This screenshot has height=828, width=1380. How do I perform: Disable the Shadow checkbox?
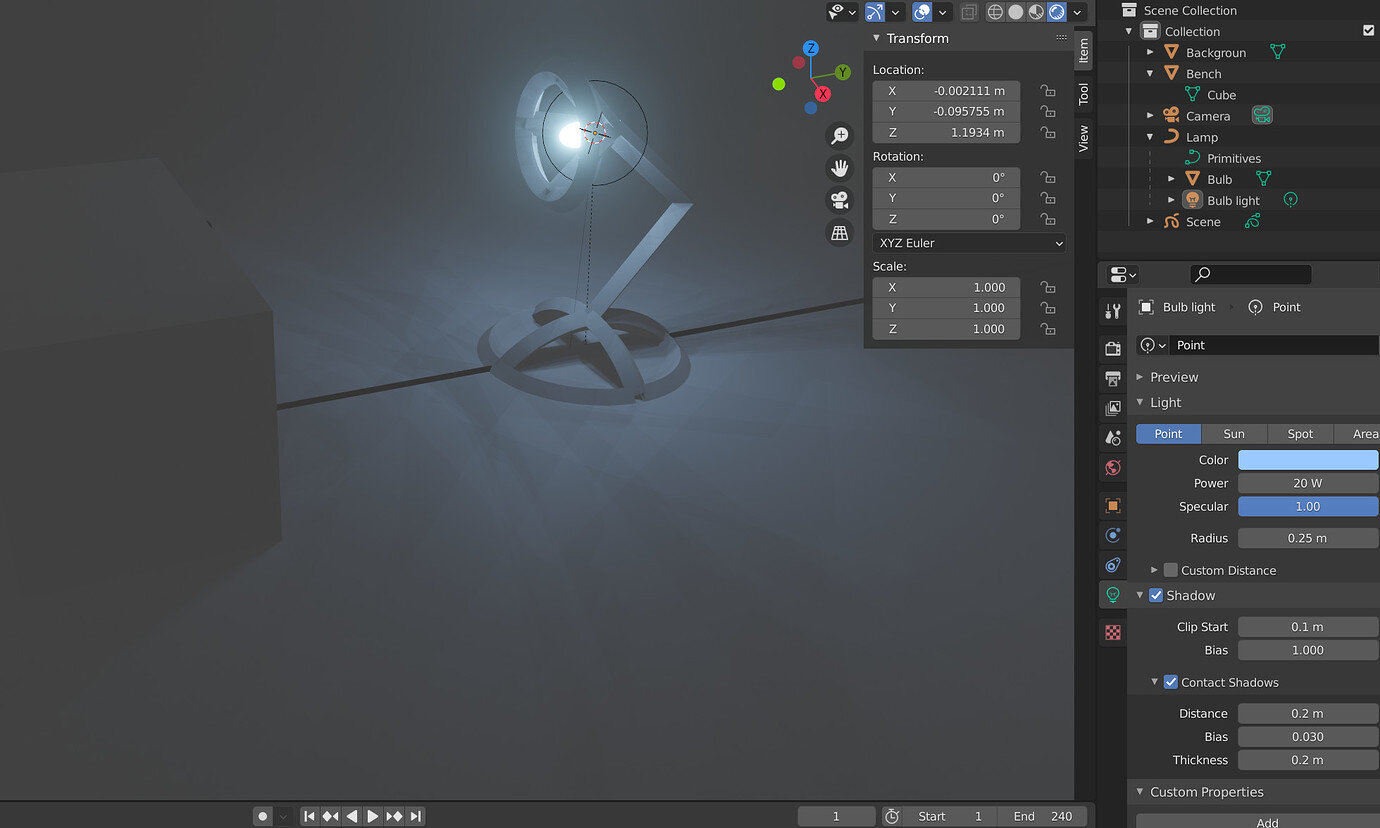tap(1156, 595)
